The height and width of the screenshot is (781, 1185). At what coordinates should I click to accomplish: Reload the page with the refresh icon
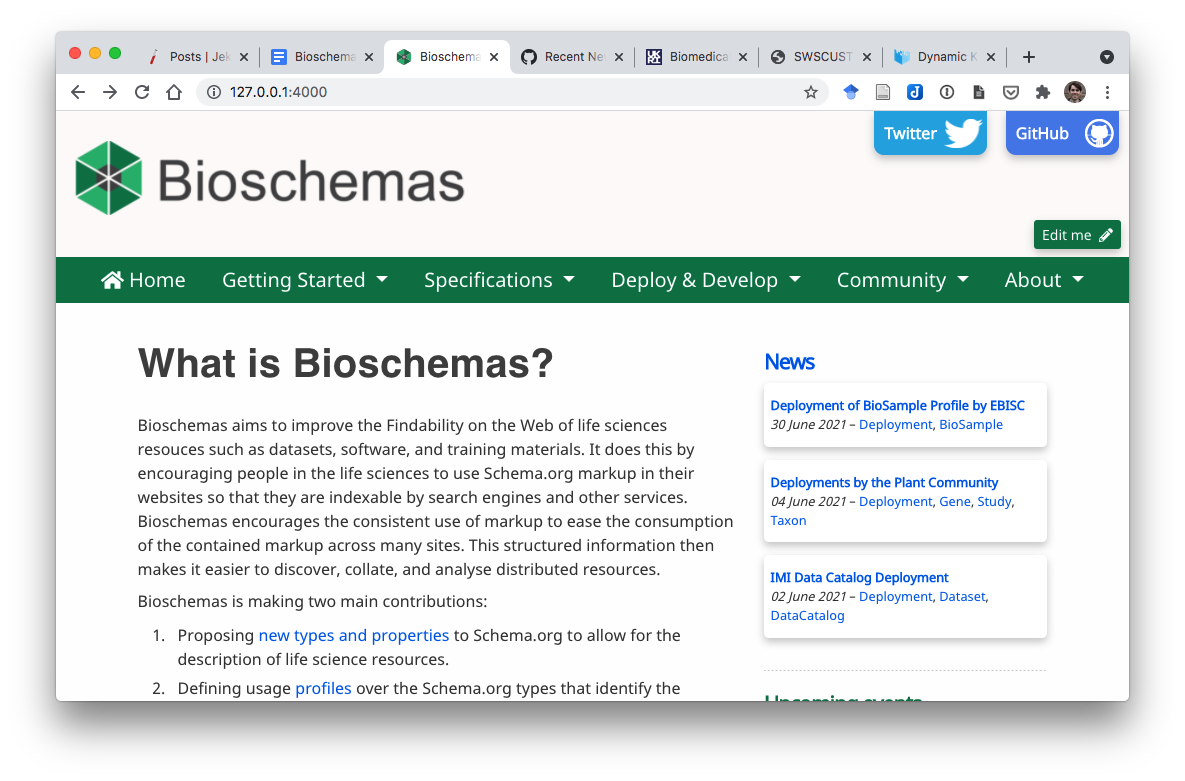pos(142,91)
